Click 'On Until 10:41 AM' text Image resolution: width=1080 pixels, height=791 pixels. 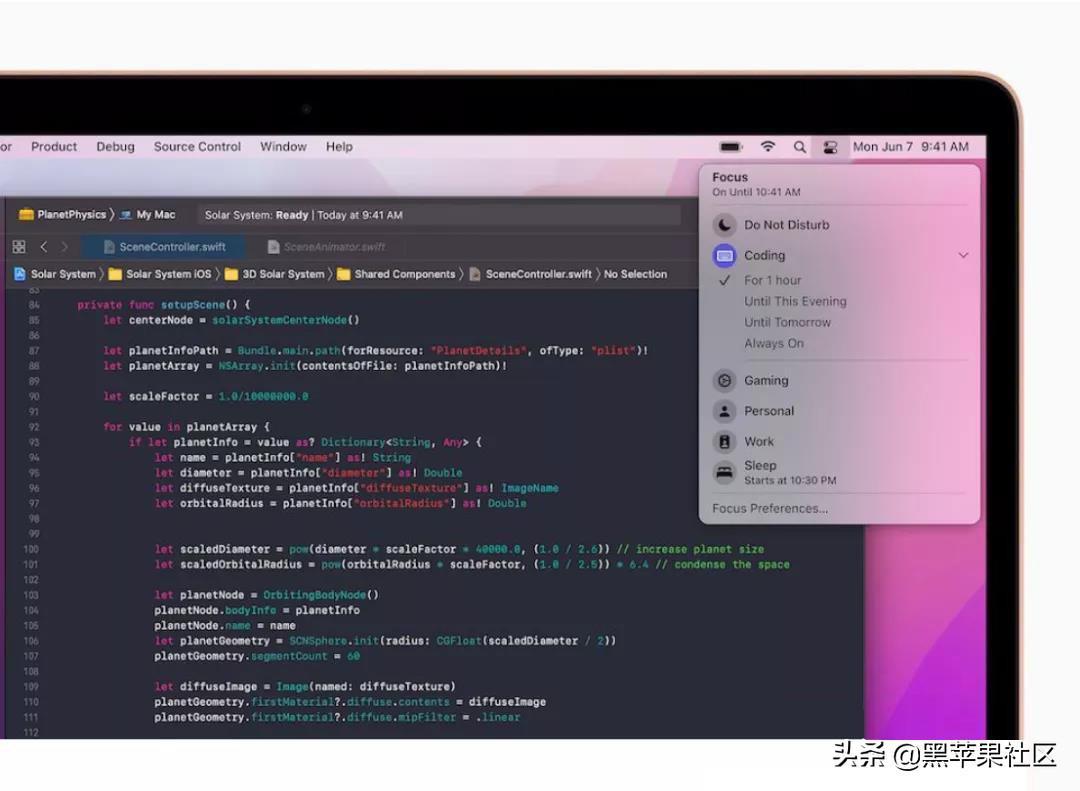[x=756, y=192]
